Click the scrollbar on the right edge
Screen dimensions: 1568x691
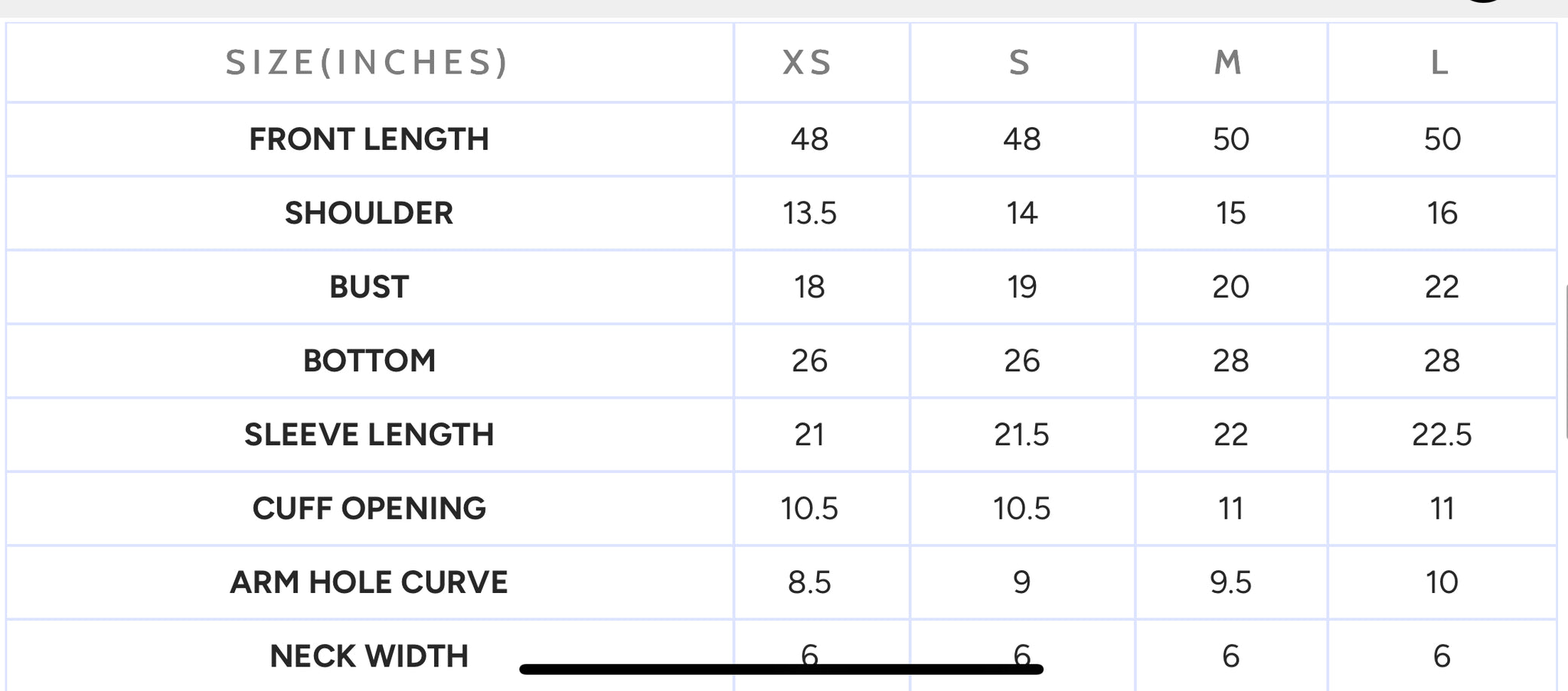(x=1566, y=361)
